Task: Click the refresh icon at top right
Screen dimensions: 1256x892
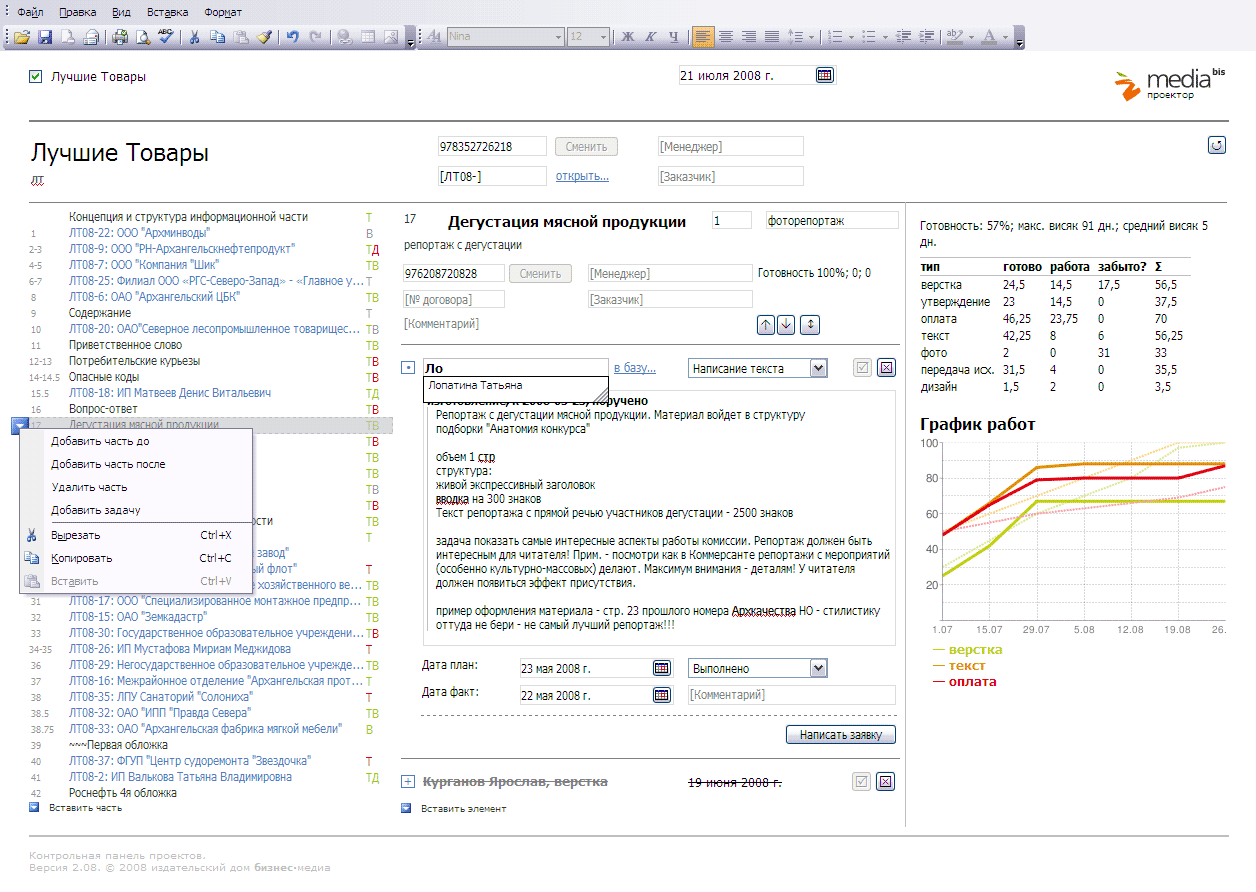Action: coord(1216,146)
